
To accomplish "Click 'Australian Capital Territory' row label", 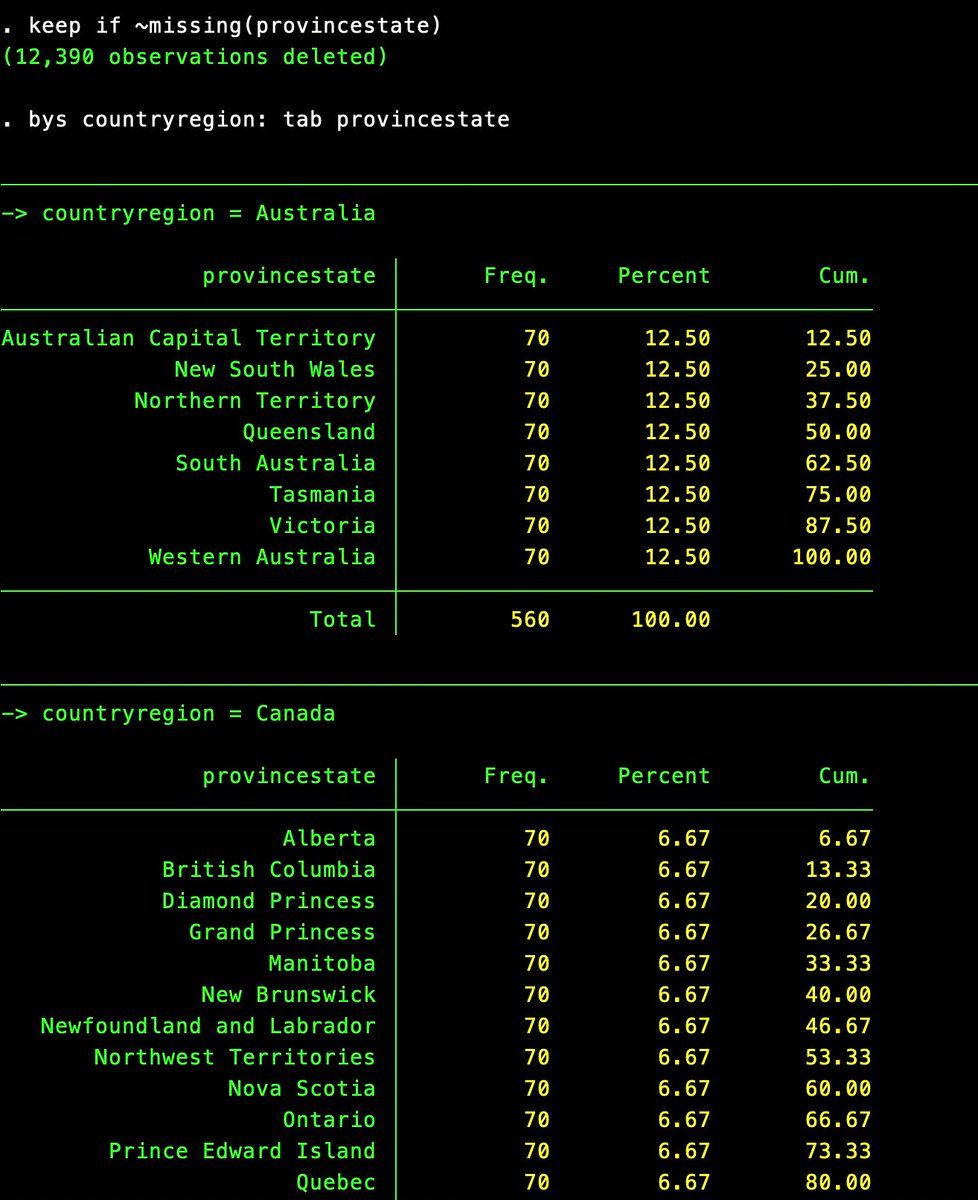I will tap(188, 338).
